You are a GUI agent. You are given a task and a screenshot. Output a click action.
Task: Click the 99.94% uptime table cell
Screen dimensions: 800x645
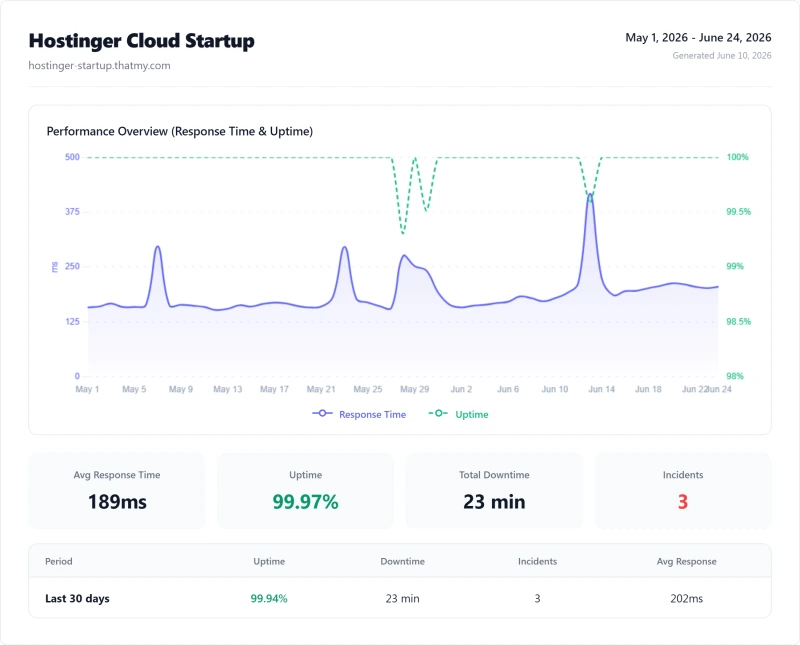click(x=269, y=599)
